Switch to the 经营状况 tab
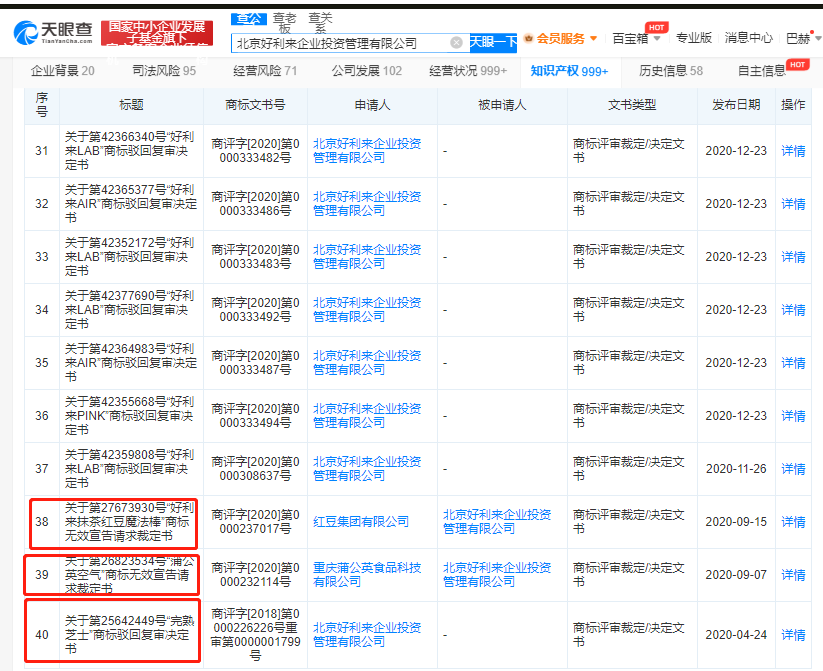Viewport: 823px width, 671px height. 468,71
